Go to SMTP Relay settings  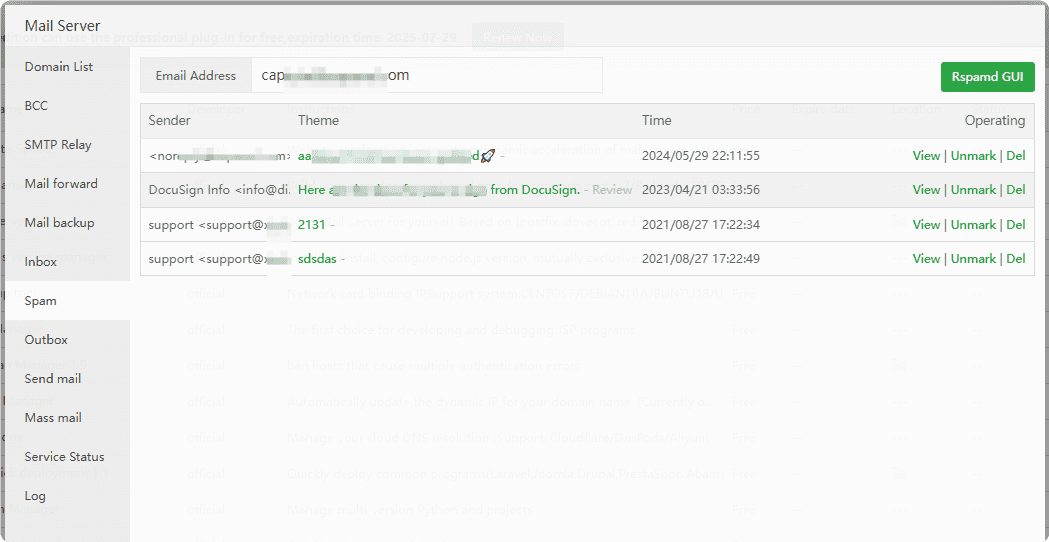(58, 145)
